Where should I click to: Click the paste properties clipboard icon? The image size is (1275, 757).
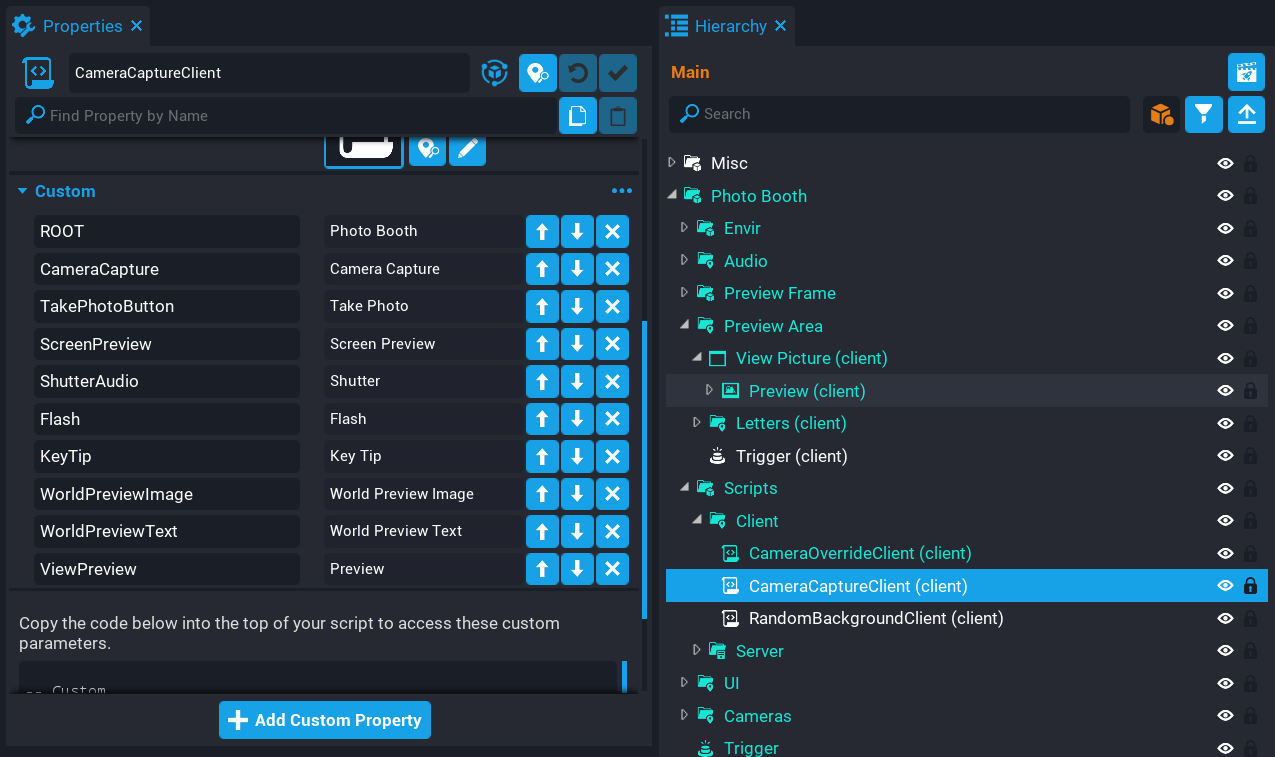pyautogui.click(x=618, y=116)
